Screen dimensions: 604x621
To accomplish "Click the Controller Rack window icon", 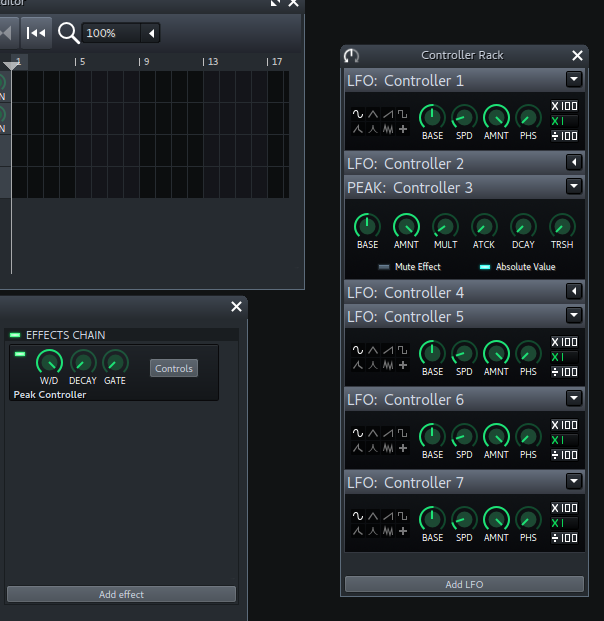I will 351,55.
